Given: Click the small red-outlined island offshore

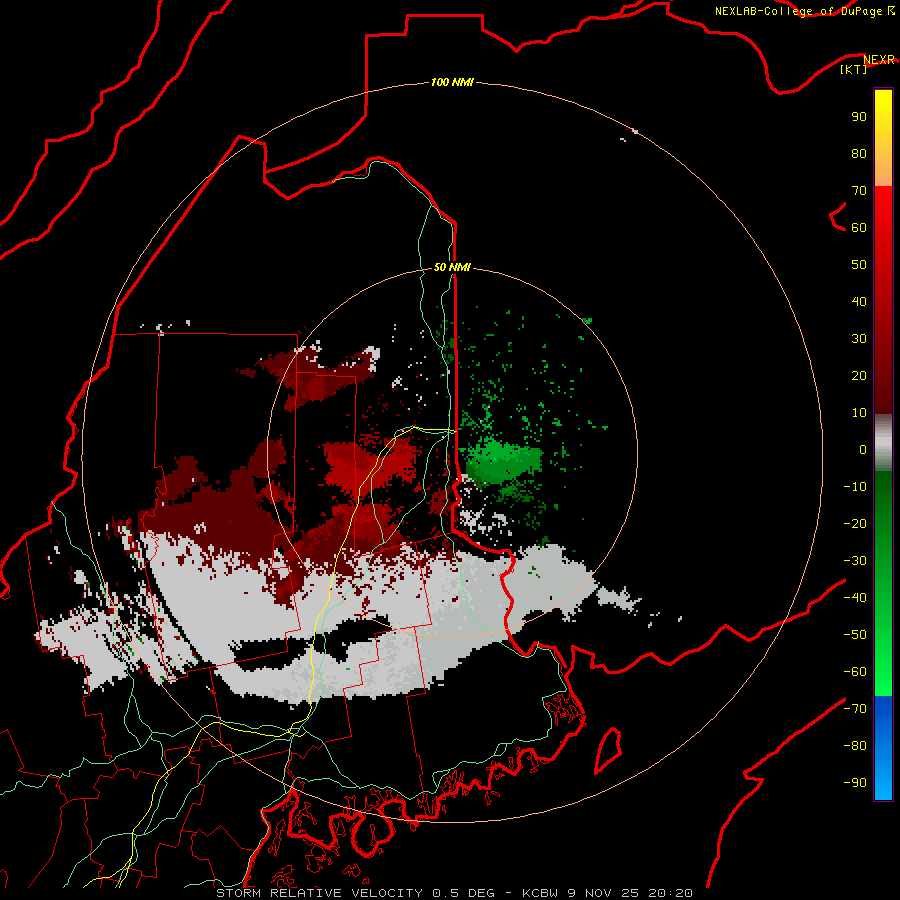Looking at the screenshot, I should (x=608, y=750).
